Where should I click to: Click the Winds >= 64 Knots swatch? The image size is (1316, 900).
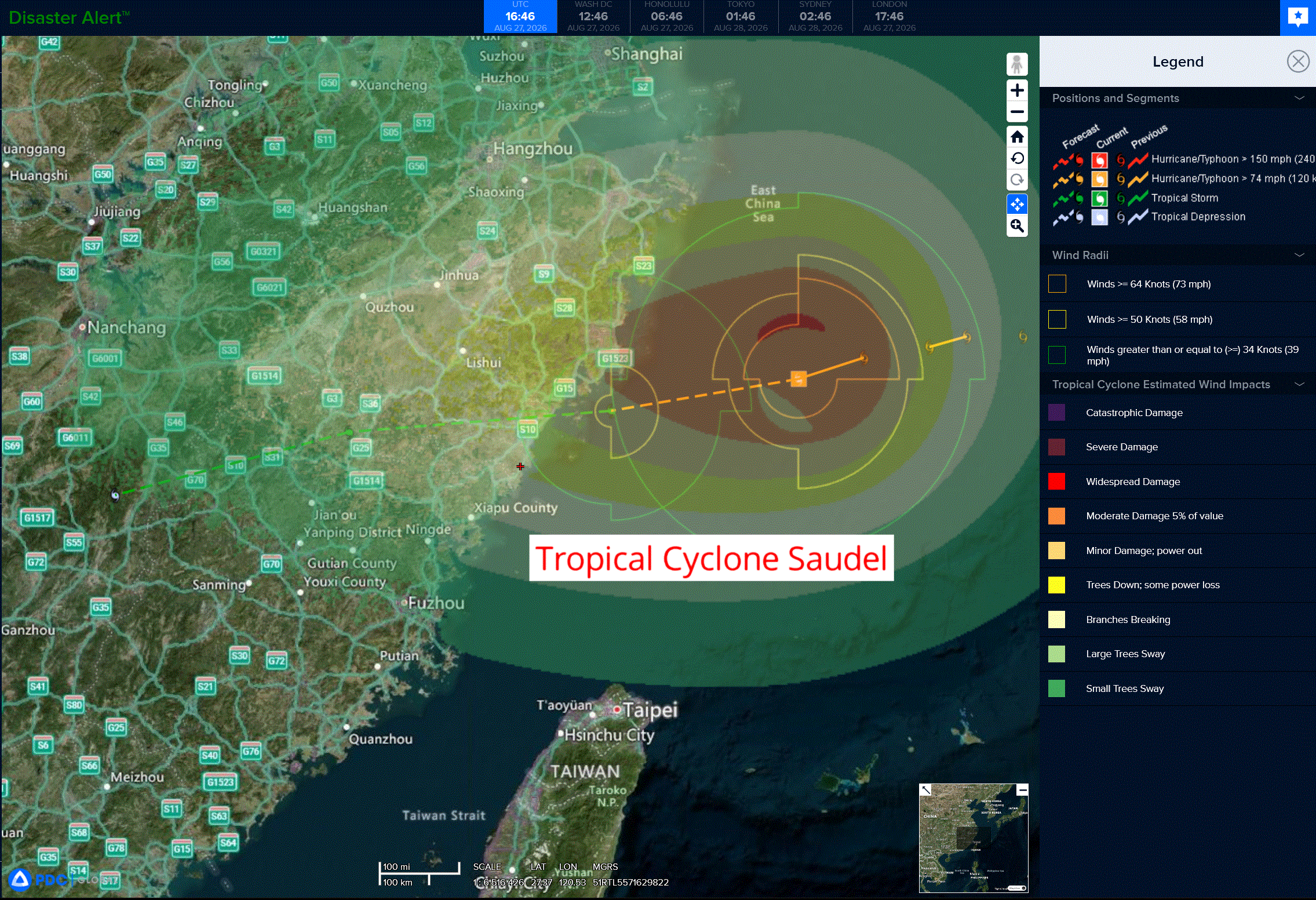[x=1057, y=284]
